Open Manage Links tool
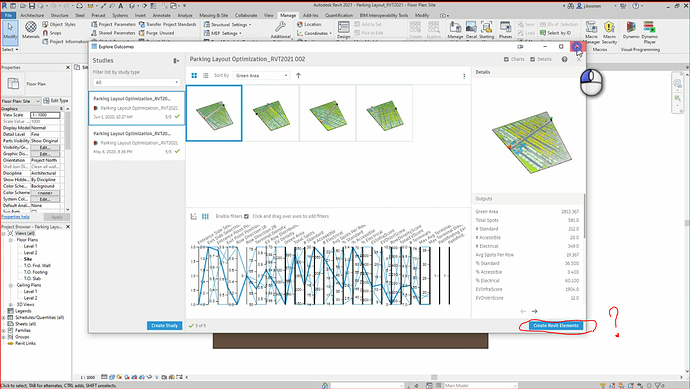This screenshot has width=690, height=389. (455, 30)
